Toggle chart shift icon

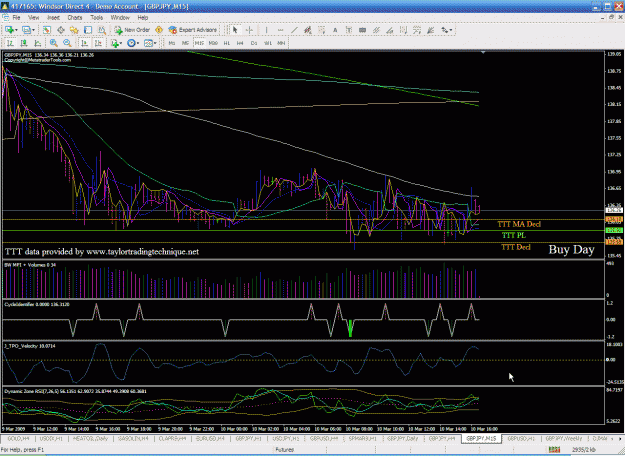click(98, 43)
